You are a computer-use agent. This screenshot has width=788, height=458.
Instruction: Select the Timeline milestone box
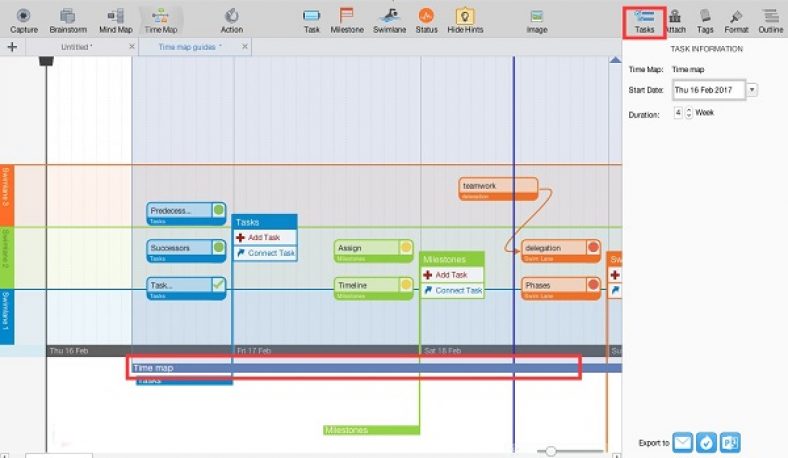(373, 288)
